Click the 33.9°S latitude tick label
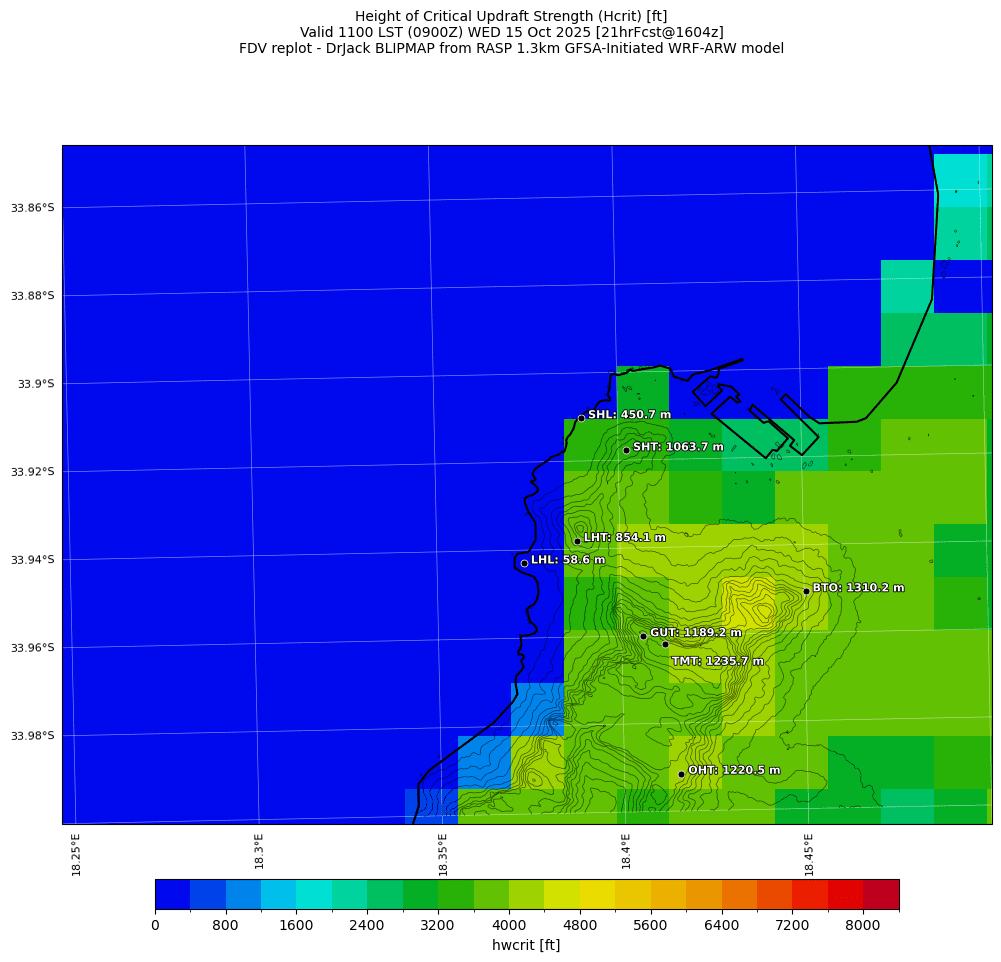This screenshot has height=962, width=1001. [x=33, y=384]
